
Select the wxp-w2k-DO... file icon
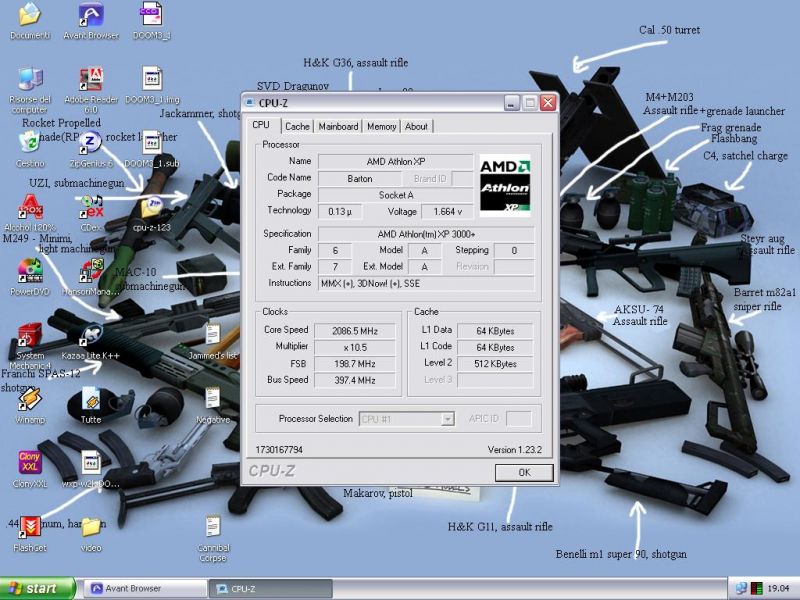[x=91, y=462]
